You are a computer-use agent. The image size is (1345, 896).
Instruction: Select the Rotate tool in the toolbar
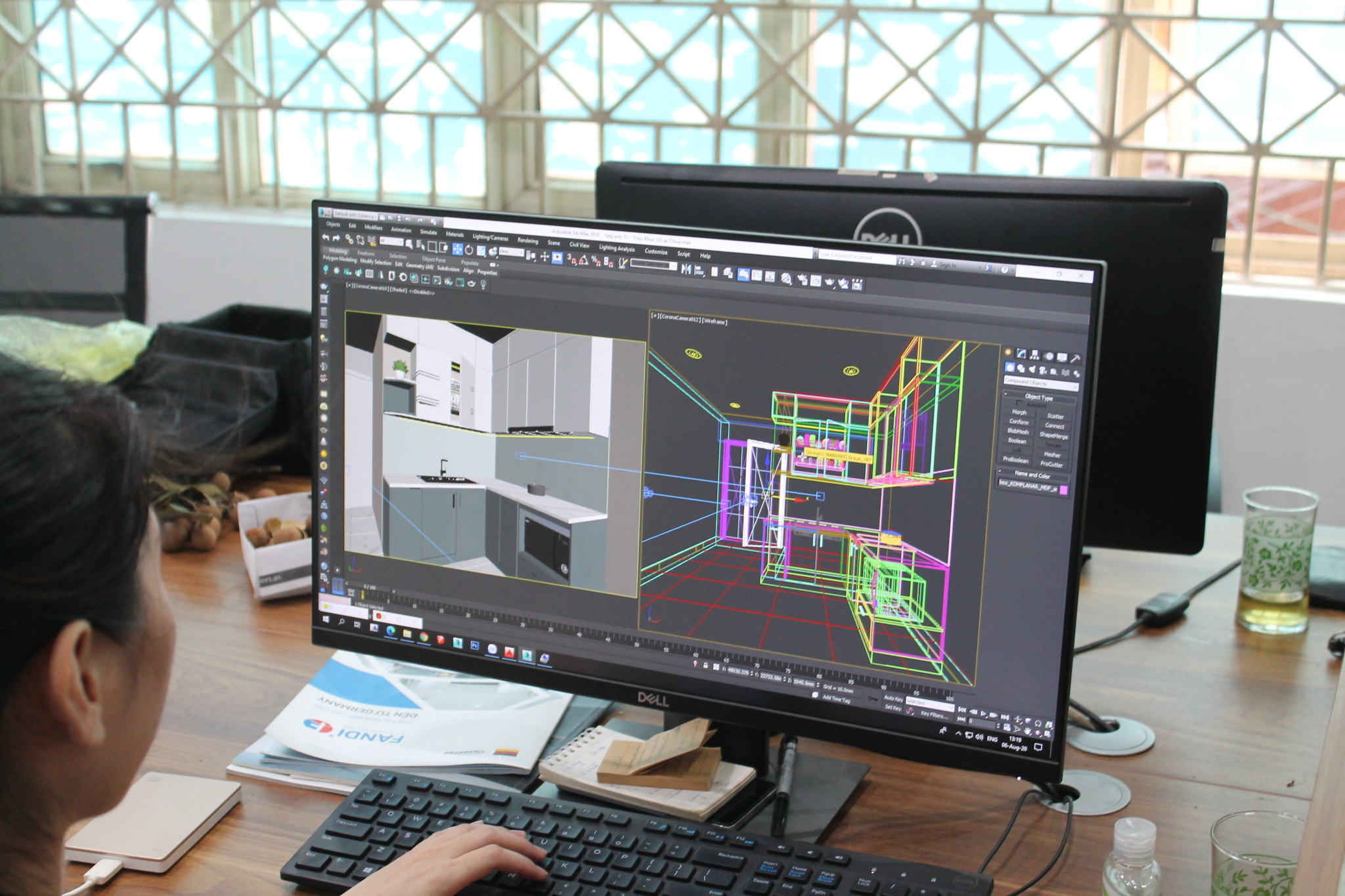(469, 250)
